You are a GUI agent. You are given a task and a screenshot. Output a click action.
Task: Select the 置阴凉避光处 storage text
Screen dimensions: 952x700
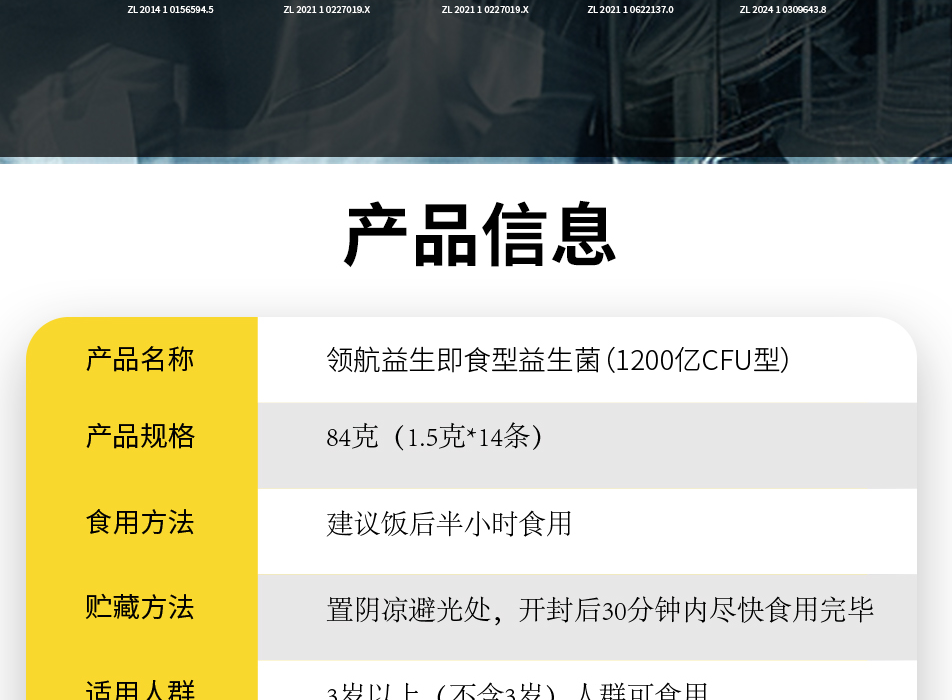pyautogui.click(x=409, y=609)
